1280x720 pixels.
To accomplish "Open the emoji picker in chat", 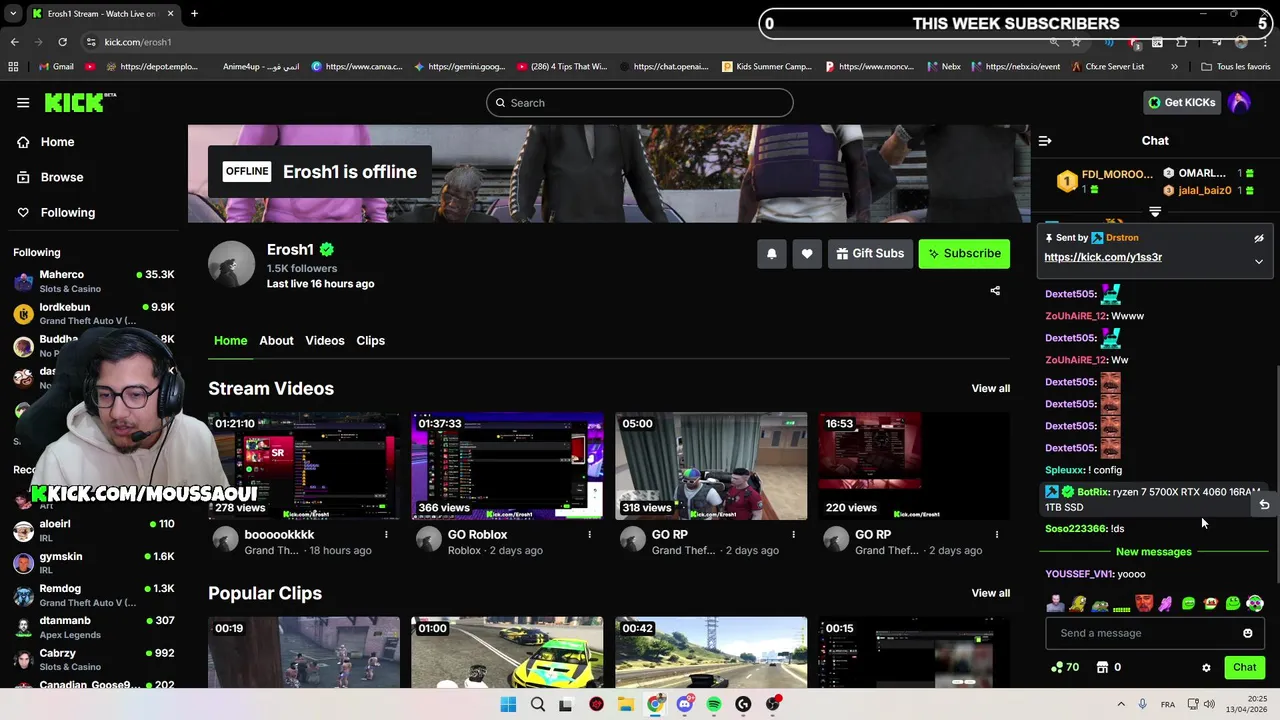I will point(1247,633).
